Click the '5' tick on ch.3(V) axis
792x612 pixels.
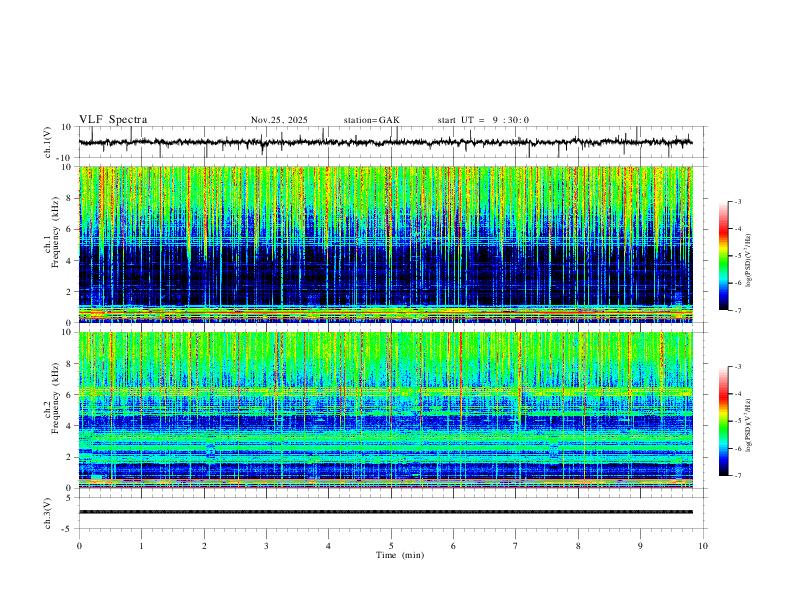[70, 498]
